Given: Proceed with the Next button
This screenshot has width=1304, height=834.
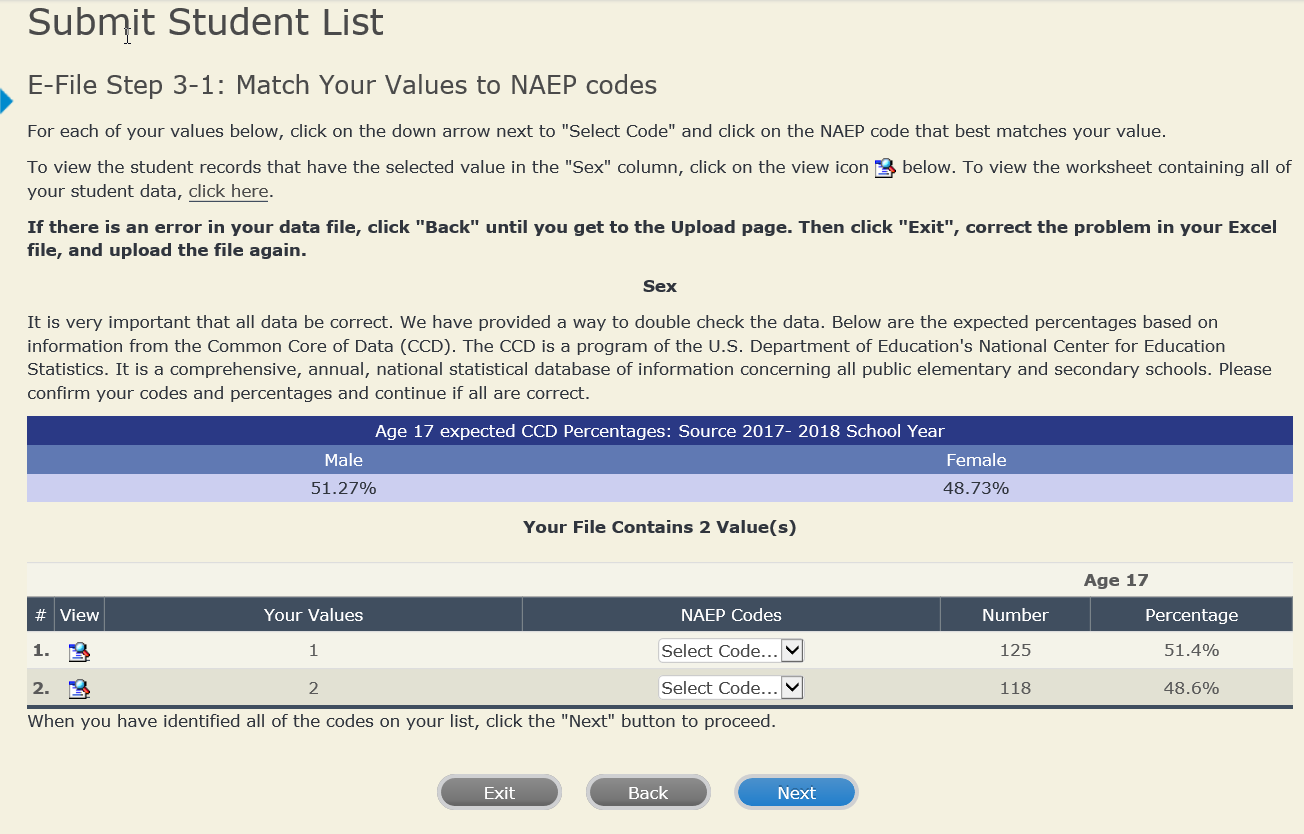Looking at the screenshot, I should pos(796,793).
